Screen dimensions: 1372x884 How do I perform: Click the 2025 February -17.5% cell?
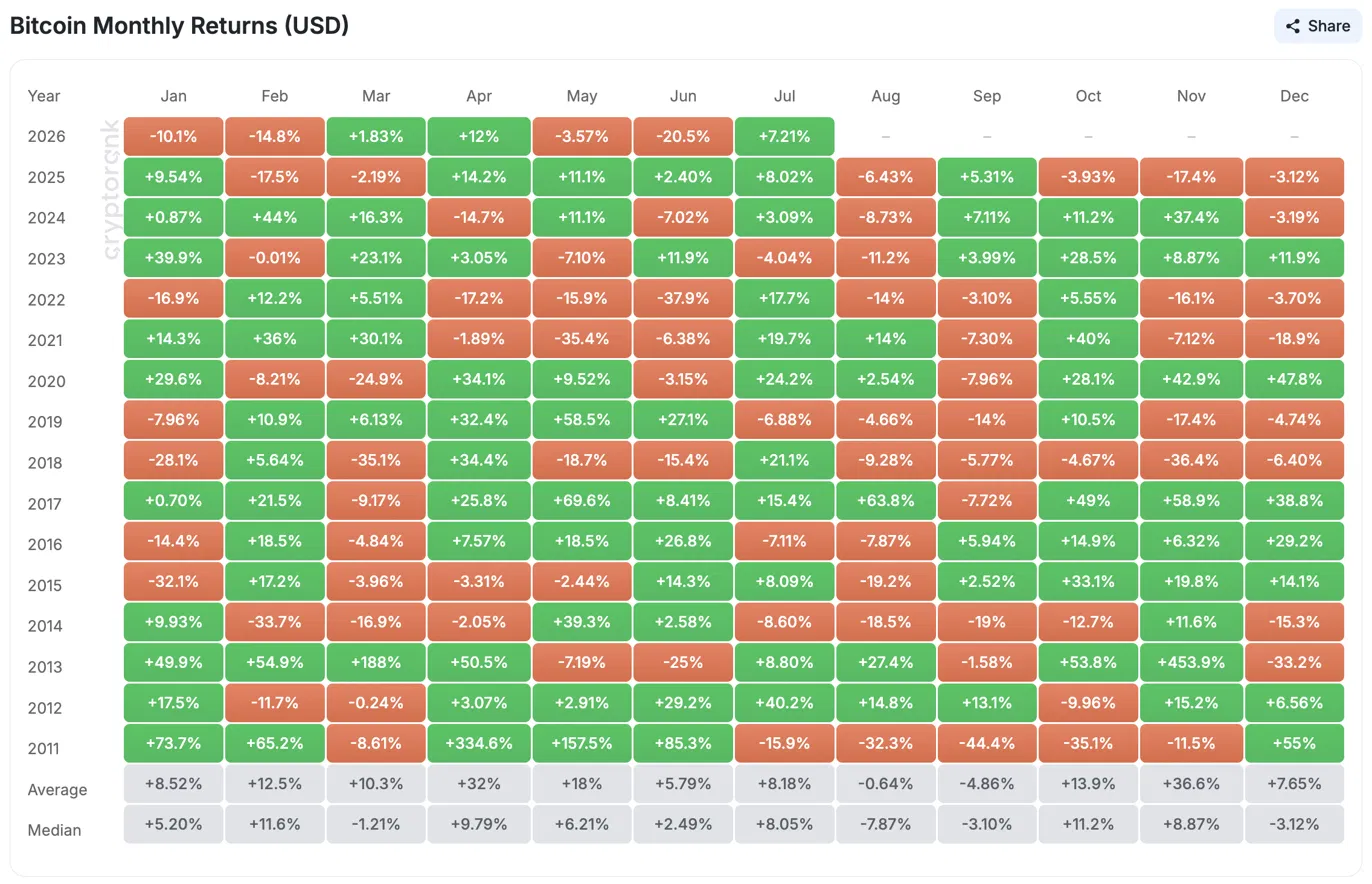click(x=275, y=177)
